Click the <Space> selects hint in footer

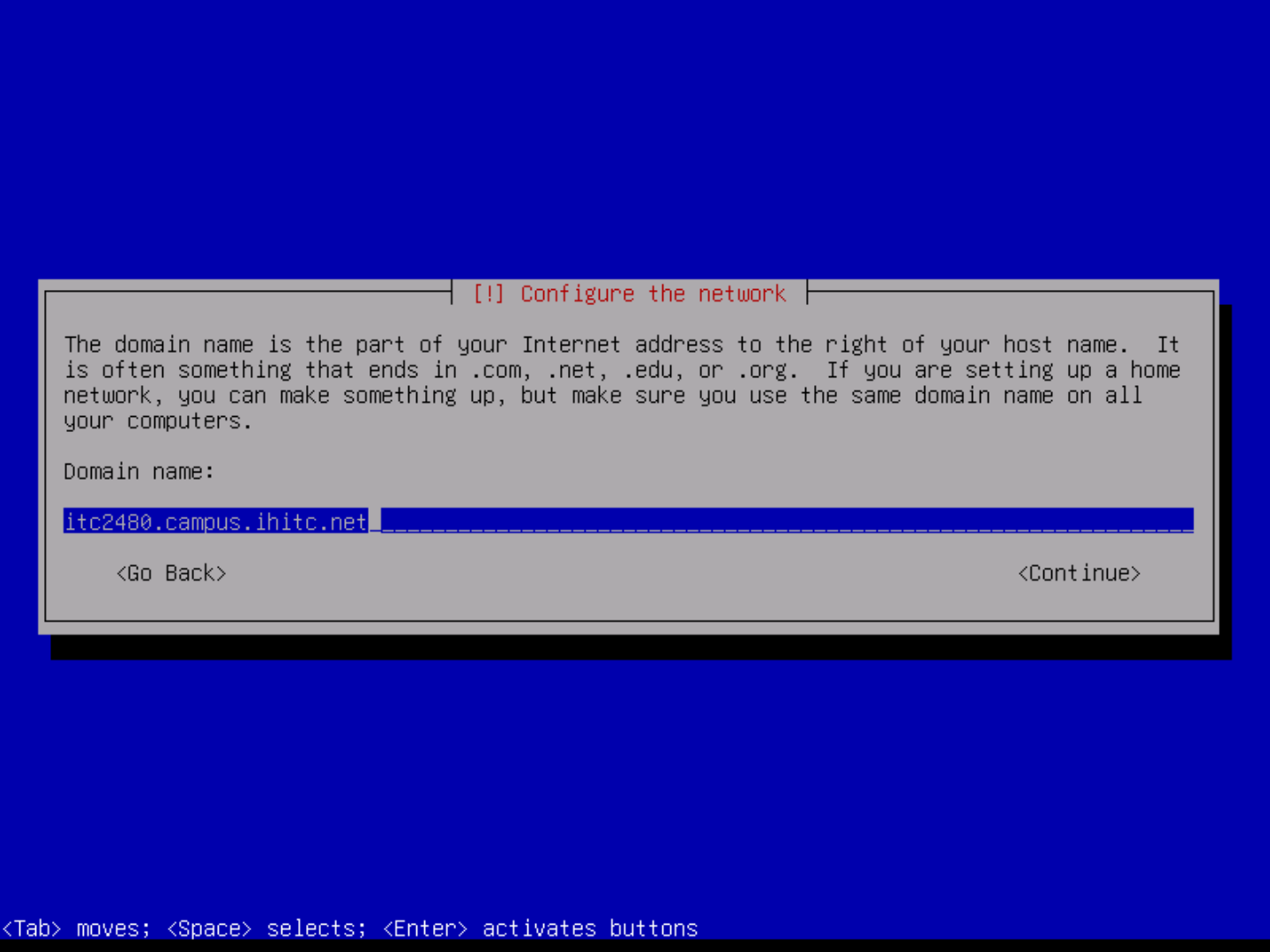coord(265,928)
